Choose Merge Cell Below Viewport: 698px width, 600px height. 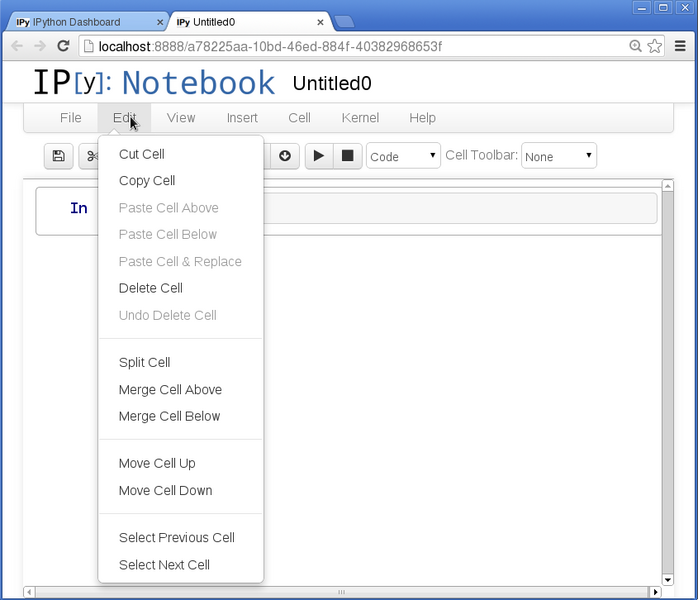[181, 417]
